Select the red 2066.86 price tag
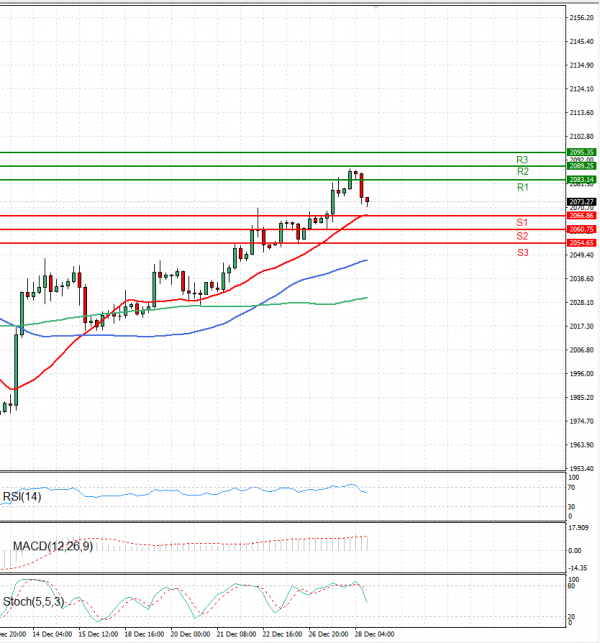Viewport: 600px width, 643px height. pyautogui.click(x=581, y=216)
